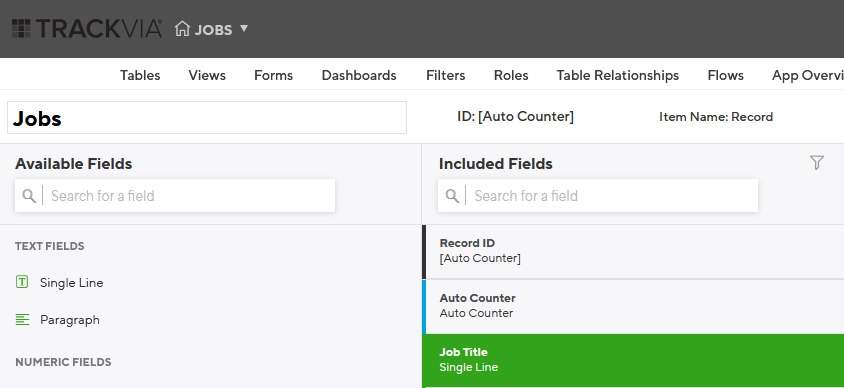Select the Paragraph available field
Screen dimensions: 844x388
(x=69, y=320)
